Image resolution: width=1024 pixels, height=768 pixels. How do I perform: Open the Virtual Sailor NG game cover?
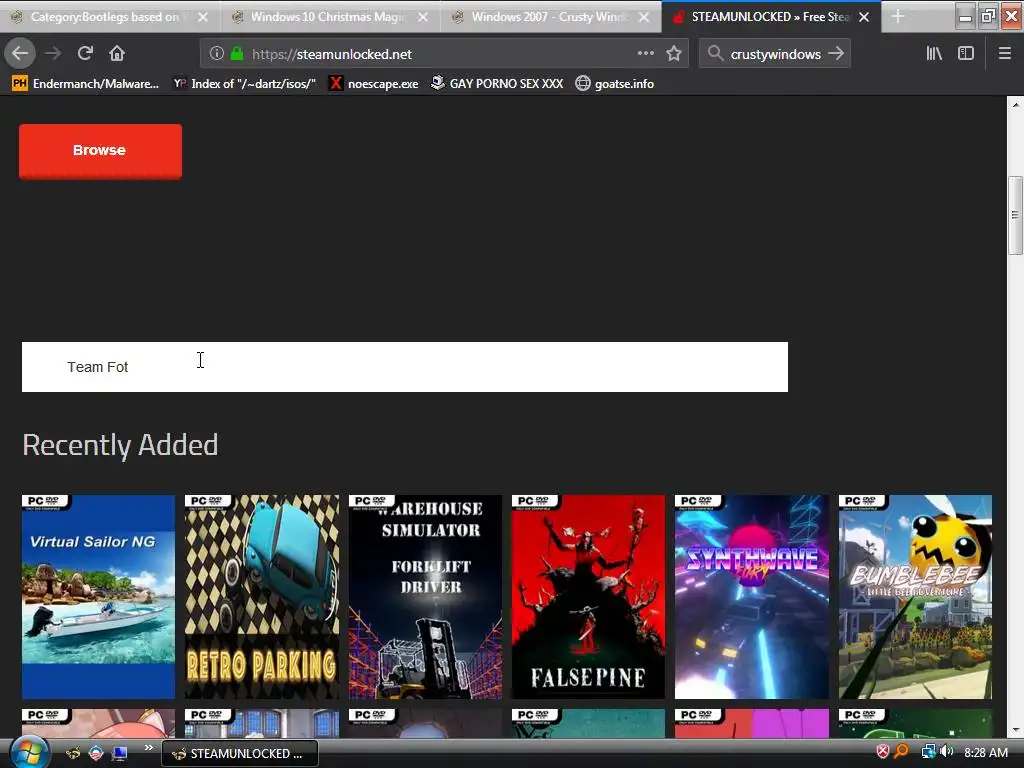tap(99, 597)
